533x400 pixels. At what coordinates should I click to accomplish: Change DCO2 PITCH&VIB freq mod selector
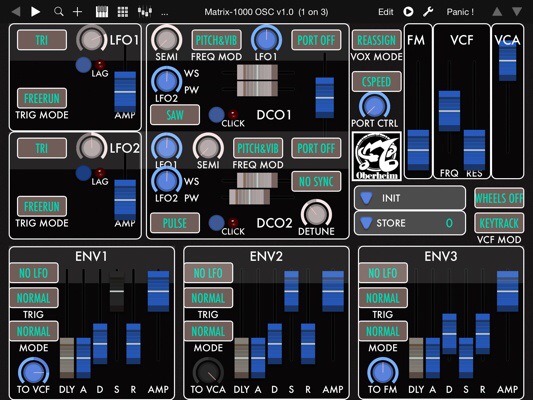click(x=258, y=148)
